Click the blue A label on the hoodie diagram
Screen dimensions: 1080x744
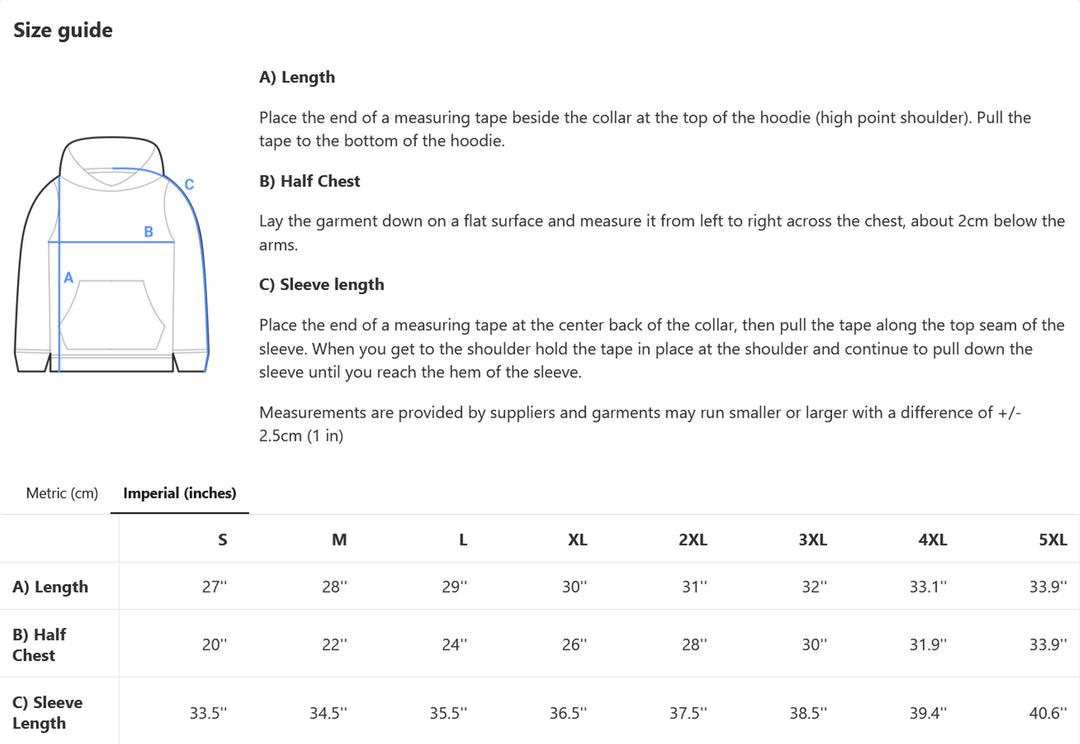coord(68,278)
